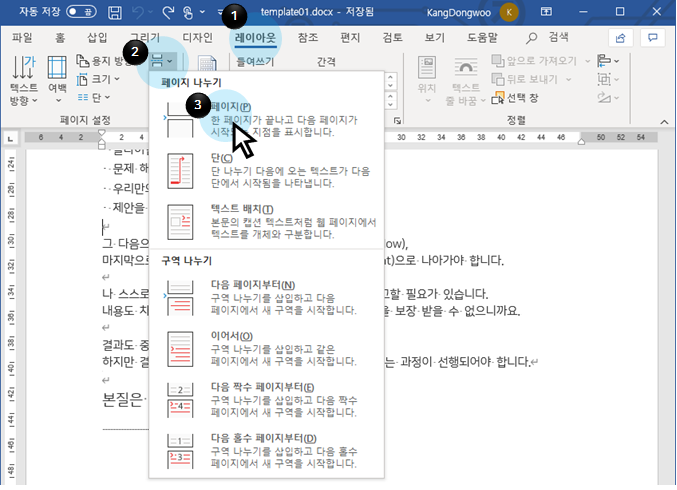Expand the touch mode dropdown arrow
Screen dimensions: 677x490
(202, 12)
